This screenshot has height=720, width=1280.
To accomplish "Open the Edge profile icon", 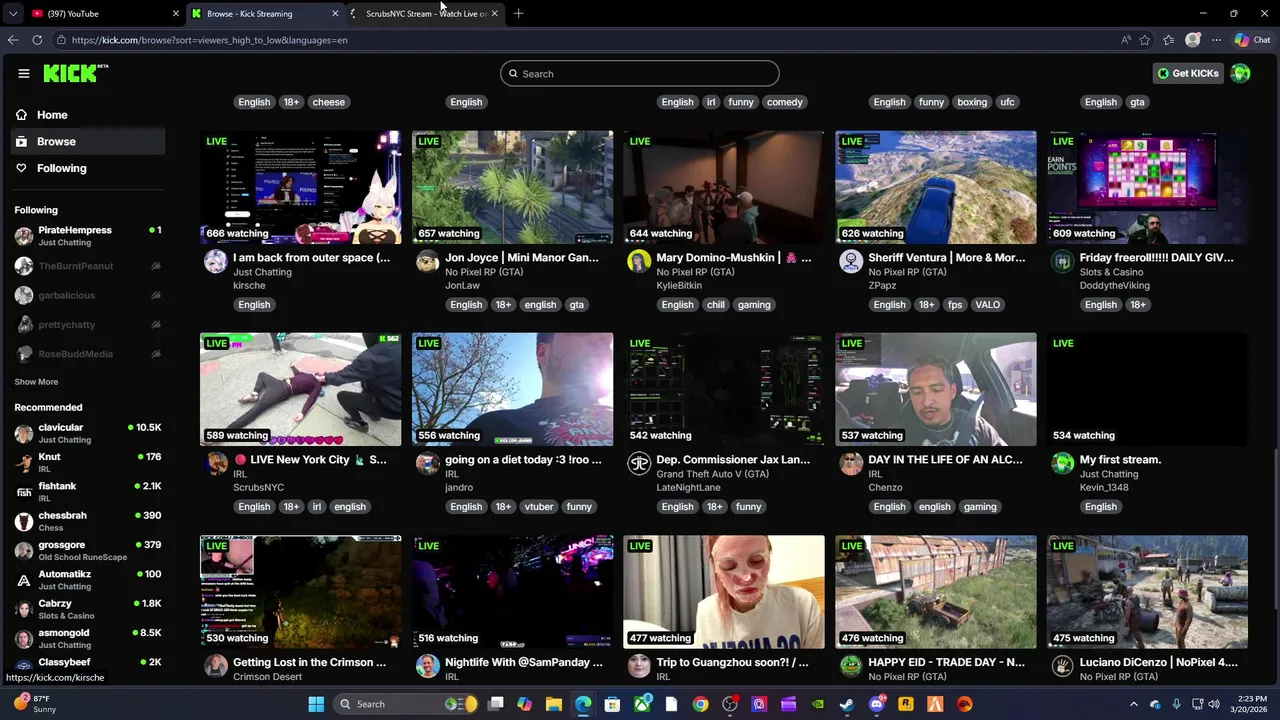I will pos(1192,40).
